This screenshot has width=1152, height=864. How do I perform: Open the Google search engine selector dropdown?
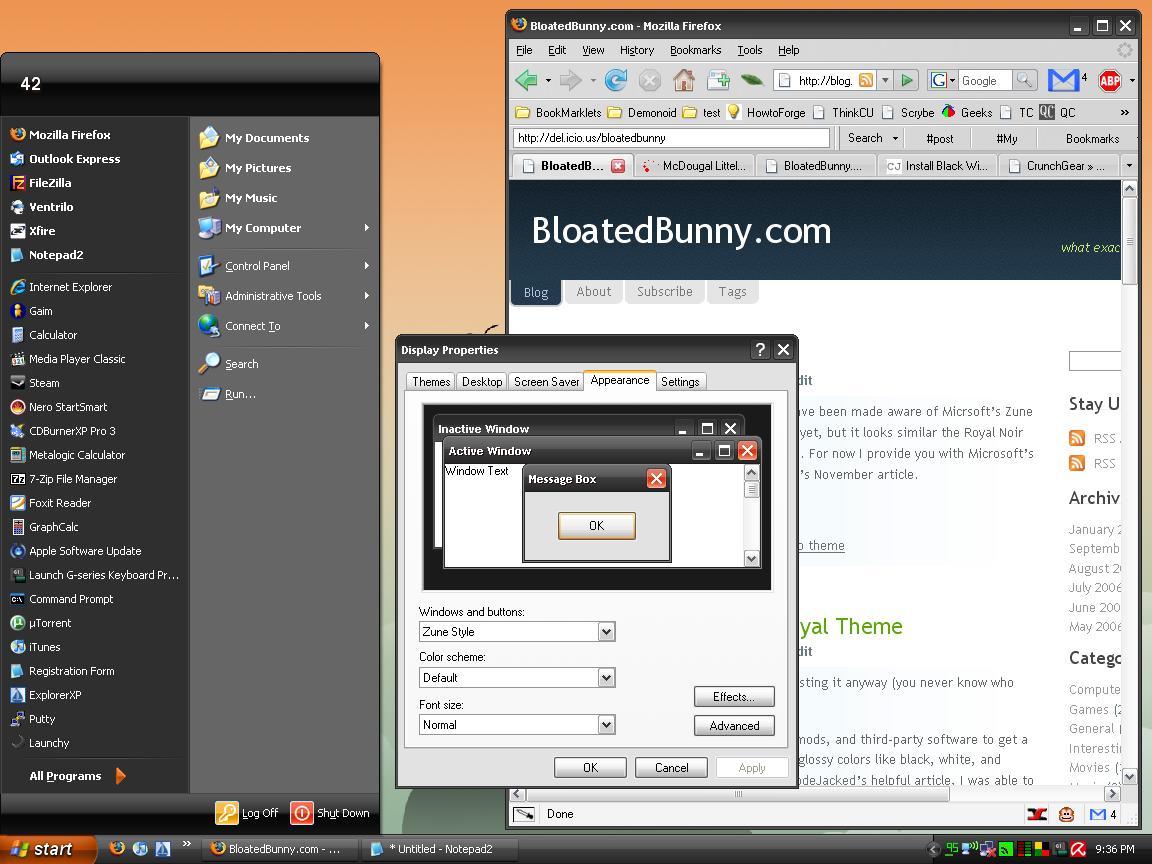pyautogui.click(x=953, y=80)
